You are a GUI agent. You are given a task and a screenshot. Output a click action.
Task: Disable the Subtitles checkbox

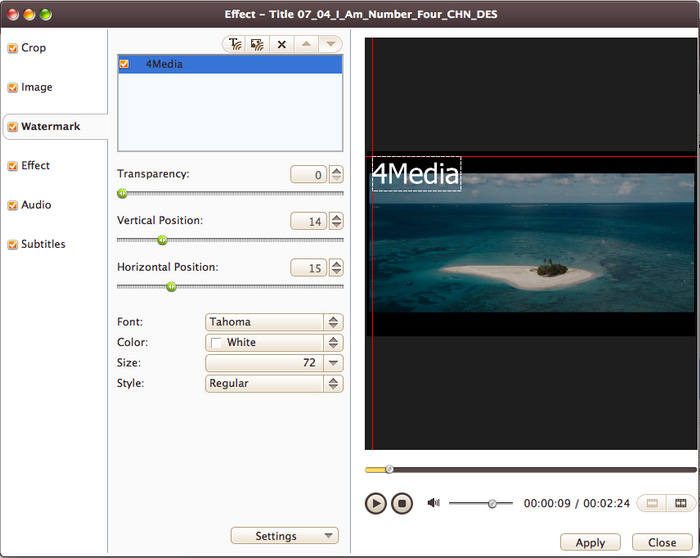[12, 244]
